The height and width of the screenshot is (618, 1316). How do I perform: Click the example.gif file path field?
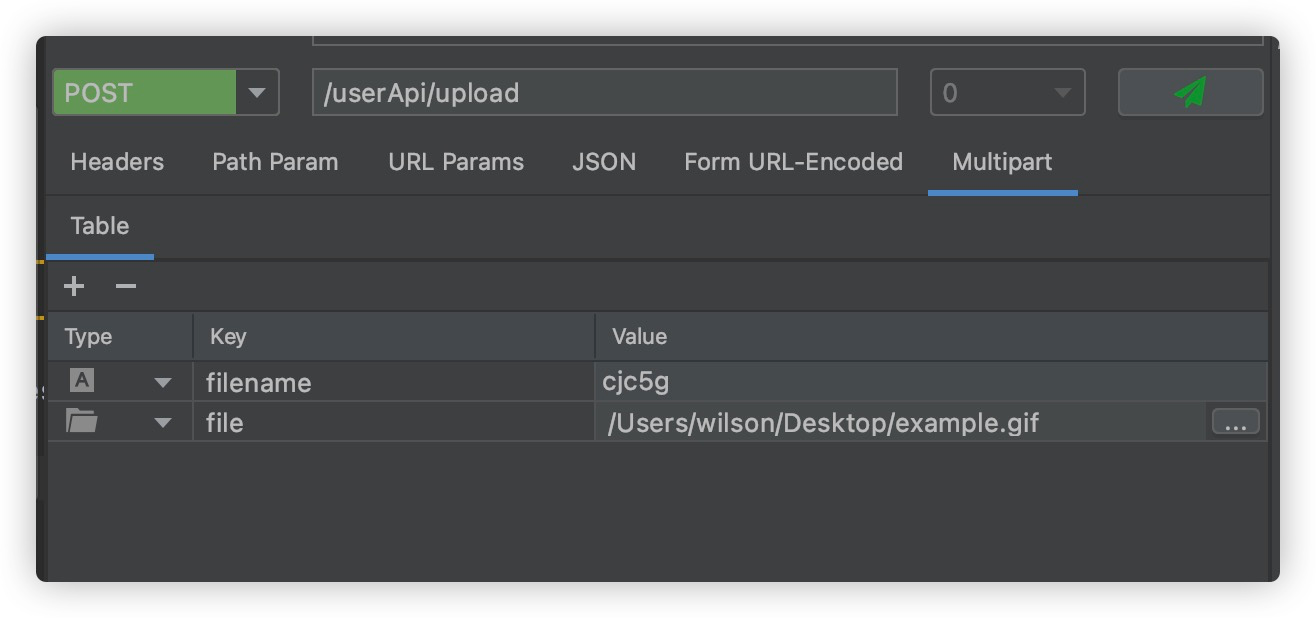coord(900,423)
